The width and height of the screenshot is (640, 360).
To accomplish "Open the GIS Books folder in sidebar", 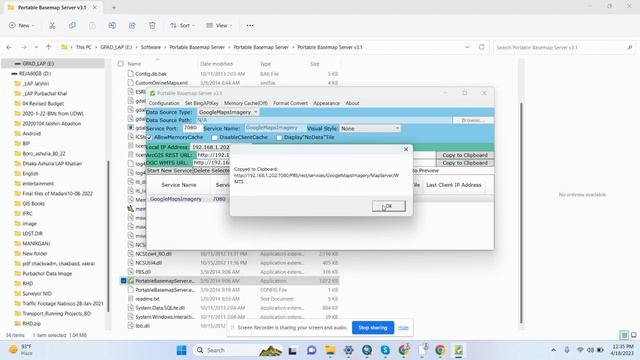I will tap(33, 204).
